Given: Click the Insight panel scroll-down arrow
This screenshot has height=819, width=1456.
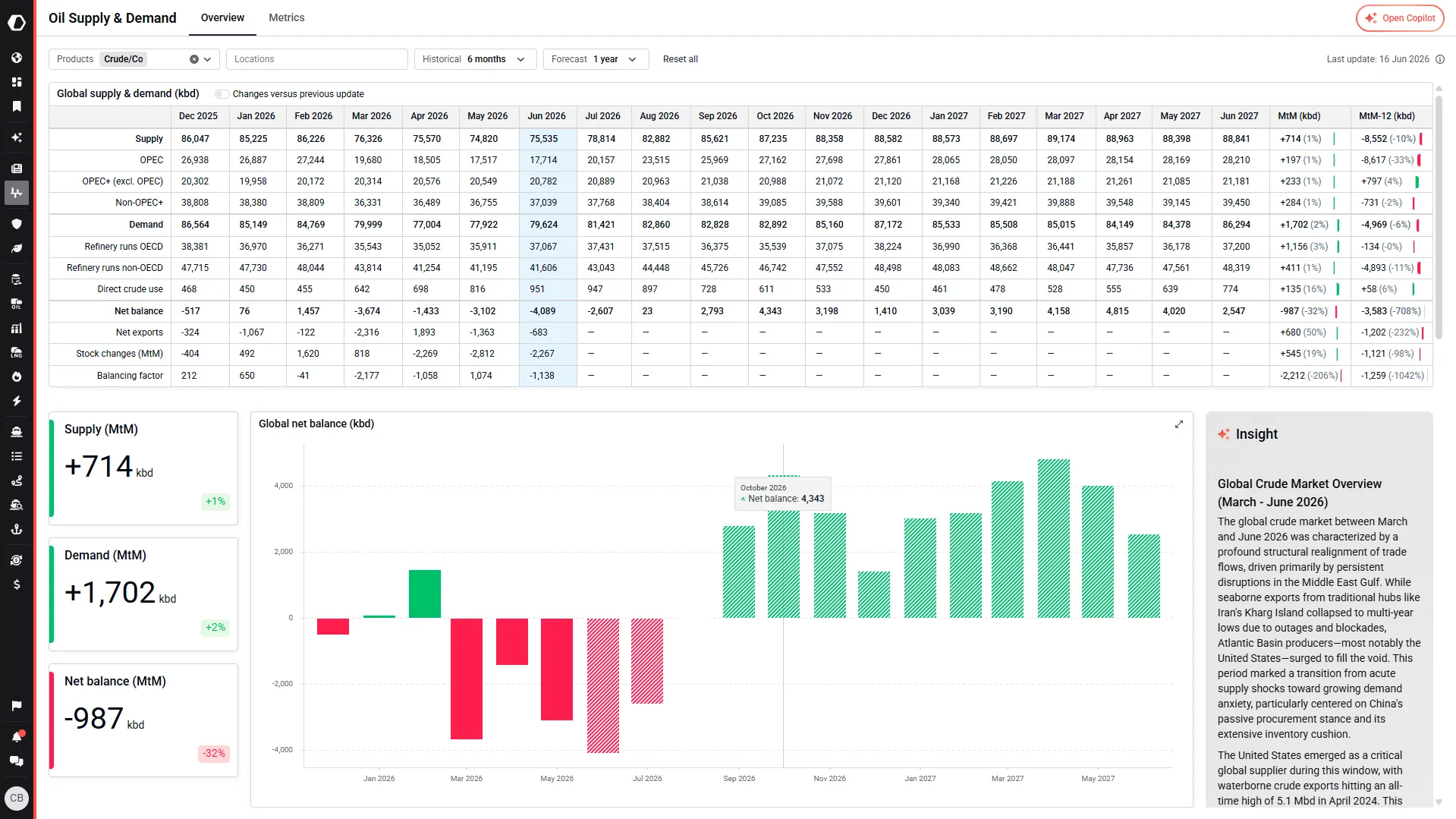Looking at the screenshot, I should [1439, 802].
